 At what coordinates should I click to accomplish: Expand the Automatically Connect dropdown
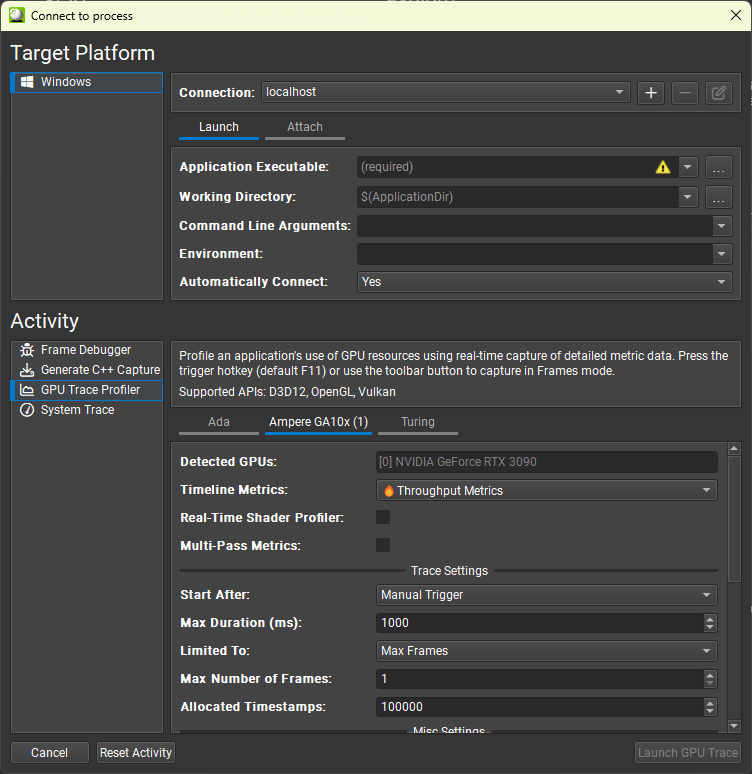coord(544,282)
